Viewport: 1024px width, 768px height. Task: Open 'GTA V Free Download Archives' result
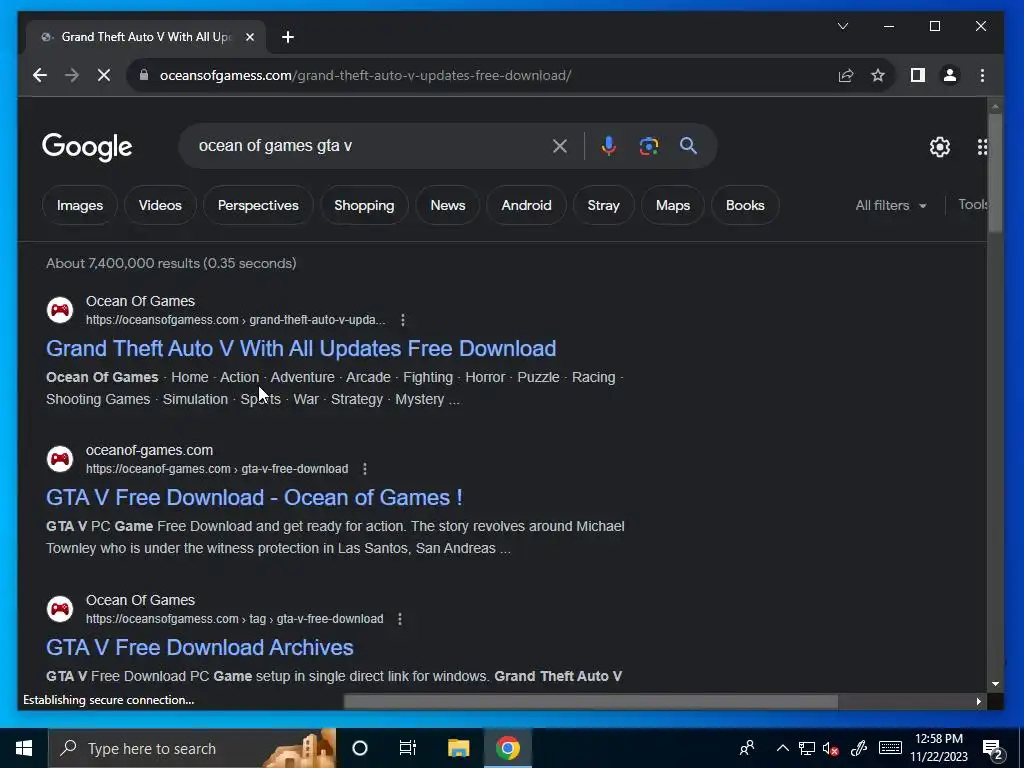point(200,647)
